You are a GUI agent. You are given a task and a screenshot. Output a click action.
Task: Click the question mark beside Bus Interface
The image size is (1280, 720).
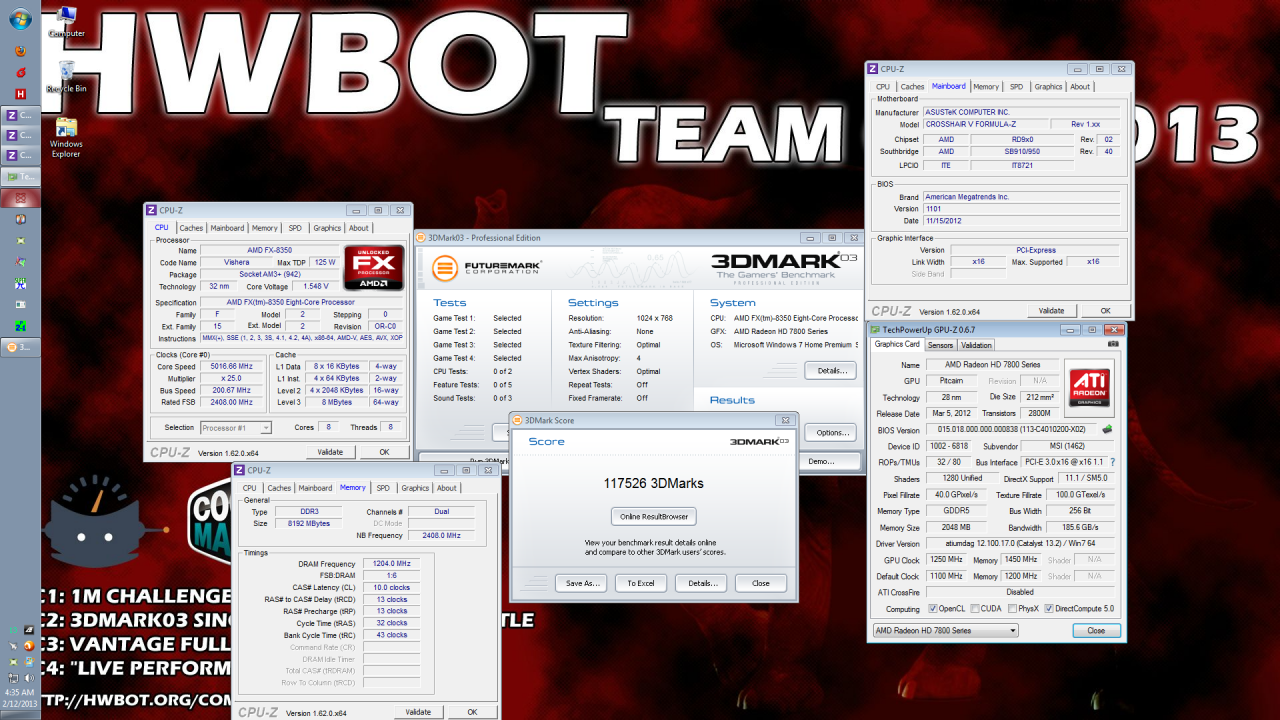point(1112,462)
